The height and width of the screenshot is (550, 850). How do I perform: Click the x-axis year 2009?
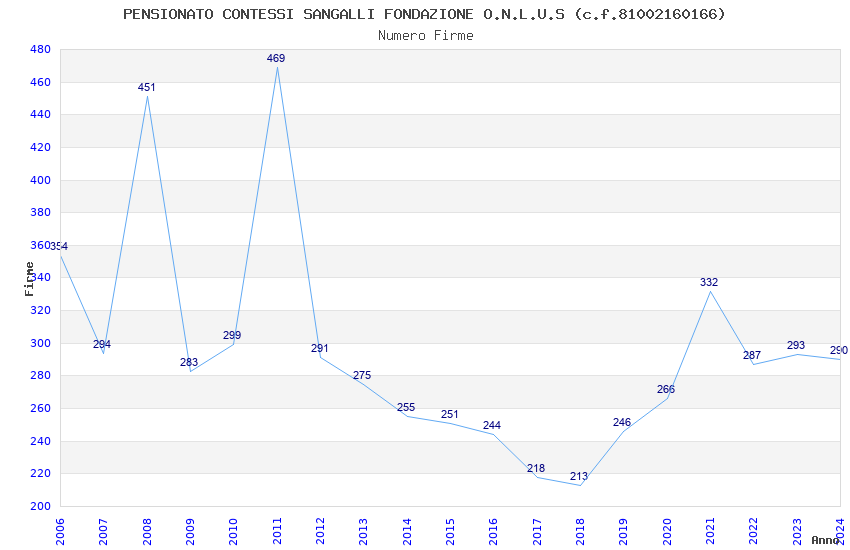click(190, 531)
